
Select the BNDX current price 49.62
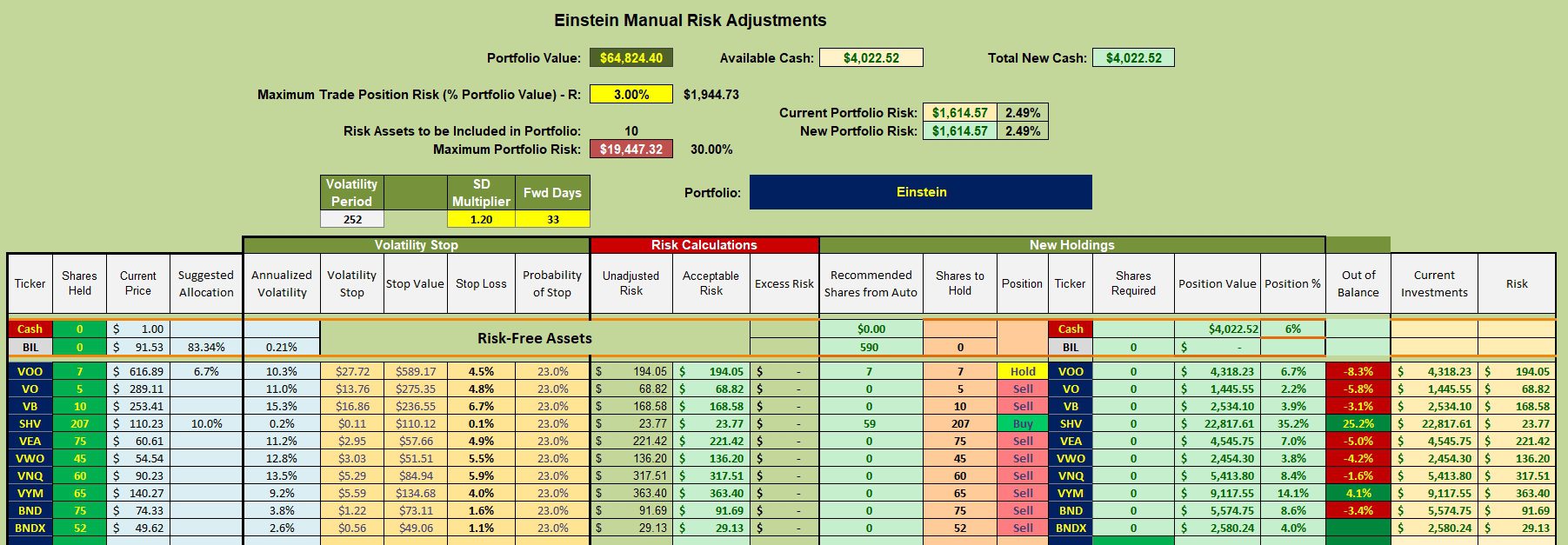(138, 528)
